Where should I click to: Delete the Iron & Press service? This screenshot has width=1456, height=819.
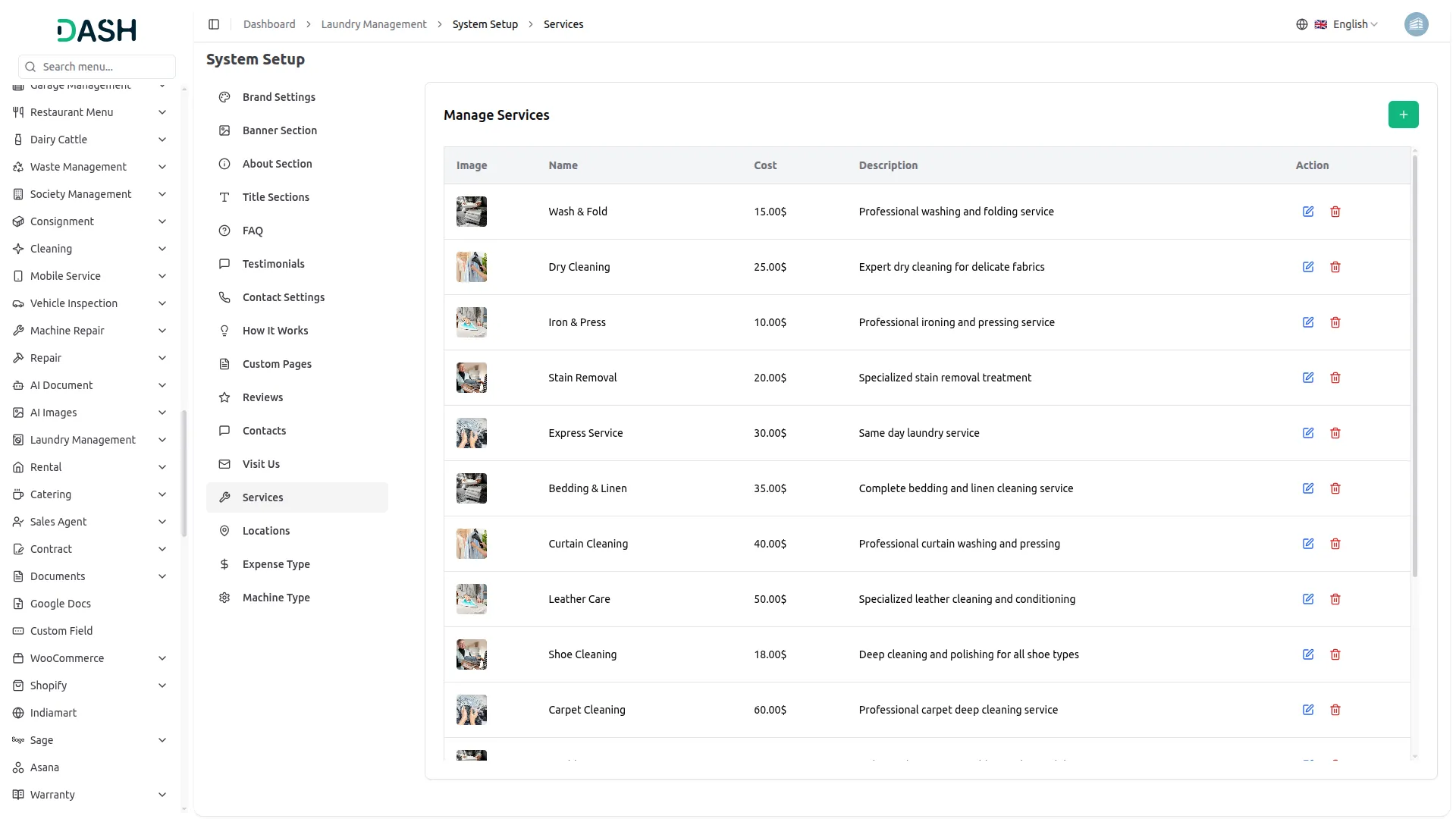coord(1335,322)
